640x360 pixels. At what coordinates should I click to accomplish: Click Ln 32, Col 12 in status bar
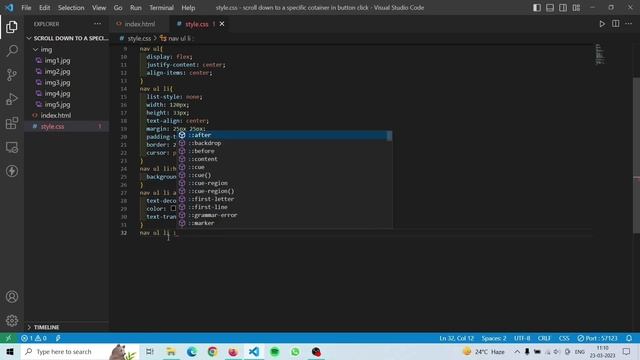[x=456, y=338]
